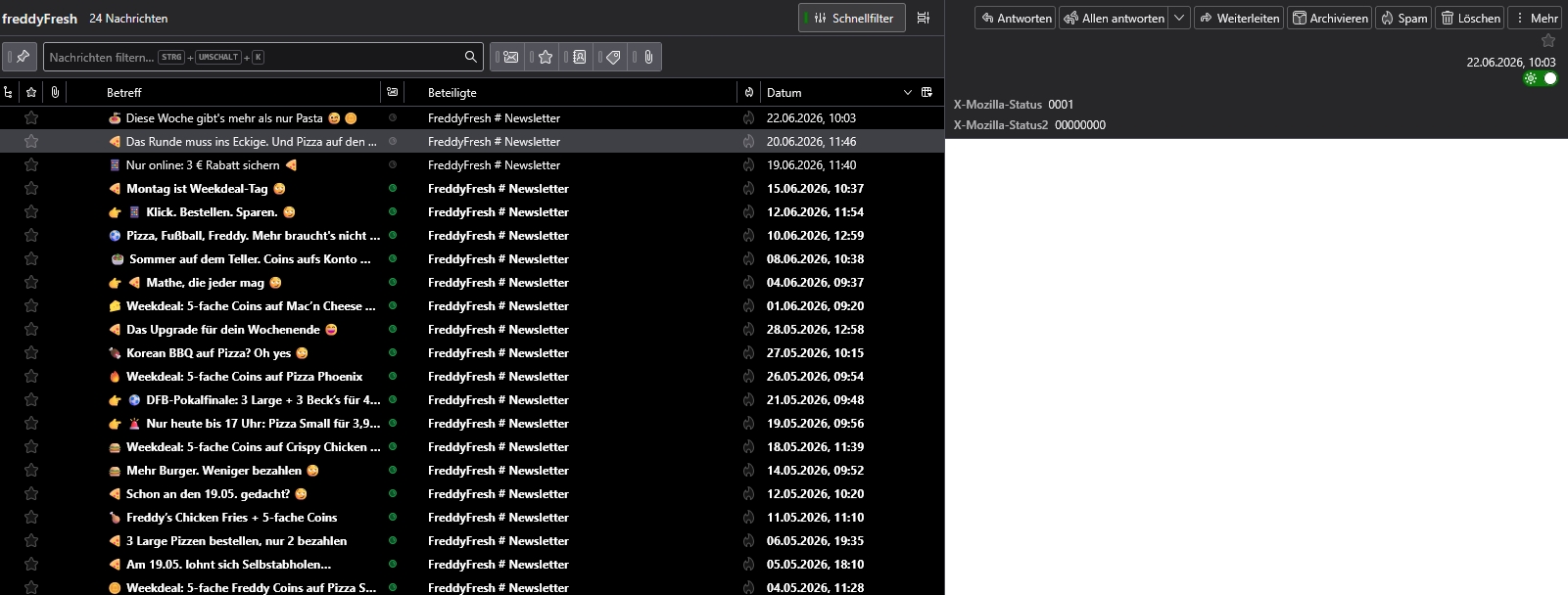
Task: Star the 'Montag ist Weekdeal-Tag' message
Action: pyautogui.click(x=31, y=188)
